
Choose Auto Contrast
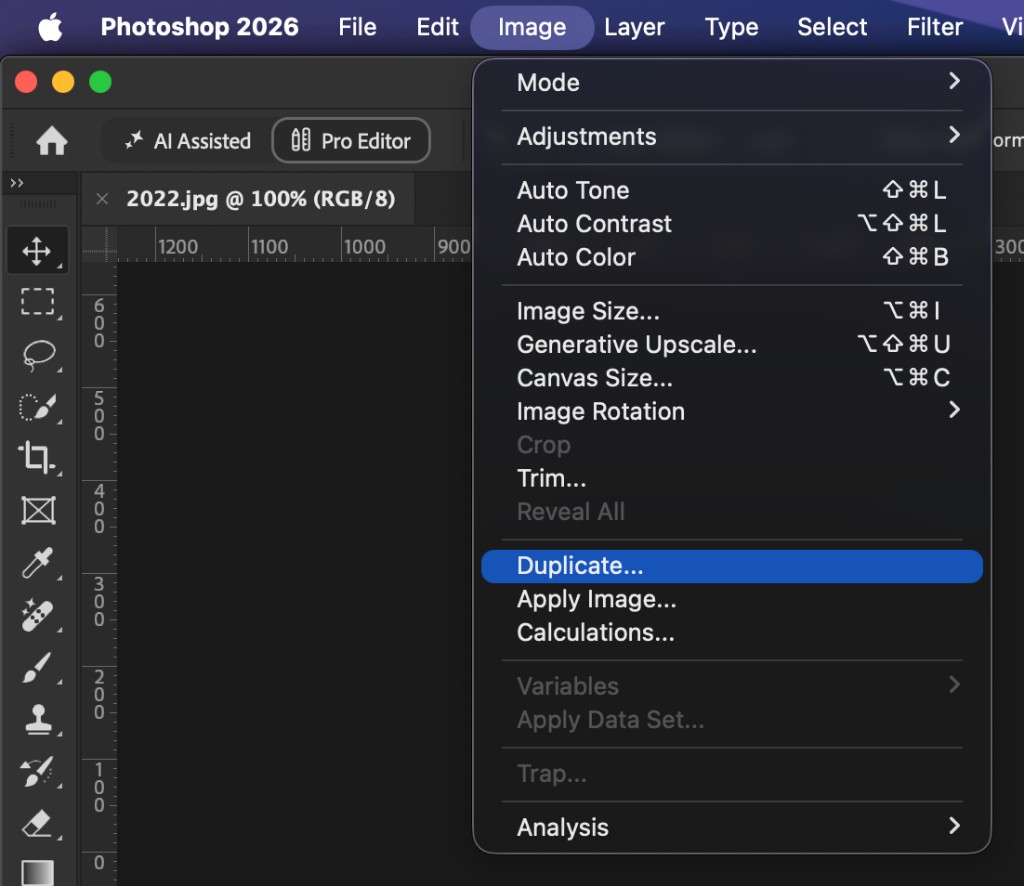click(732, 224)
